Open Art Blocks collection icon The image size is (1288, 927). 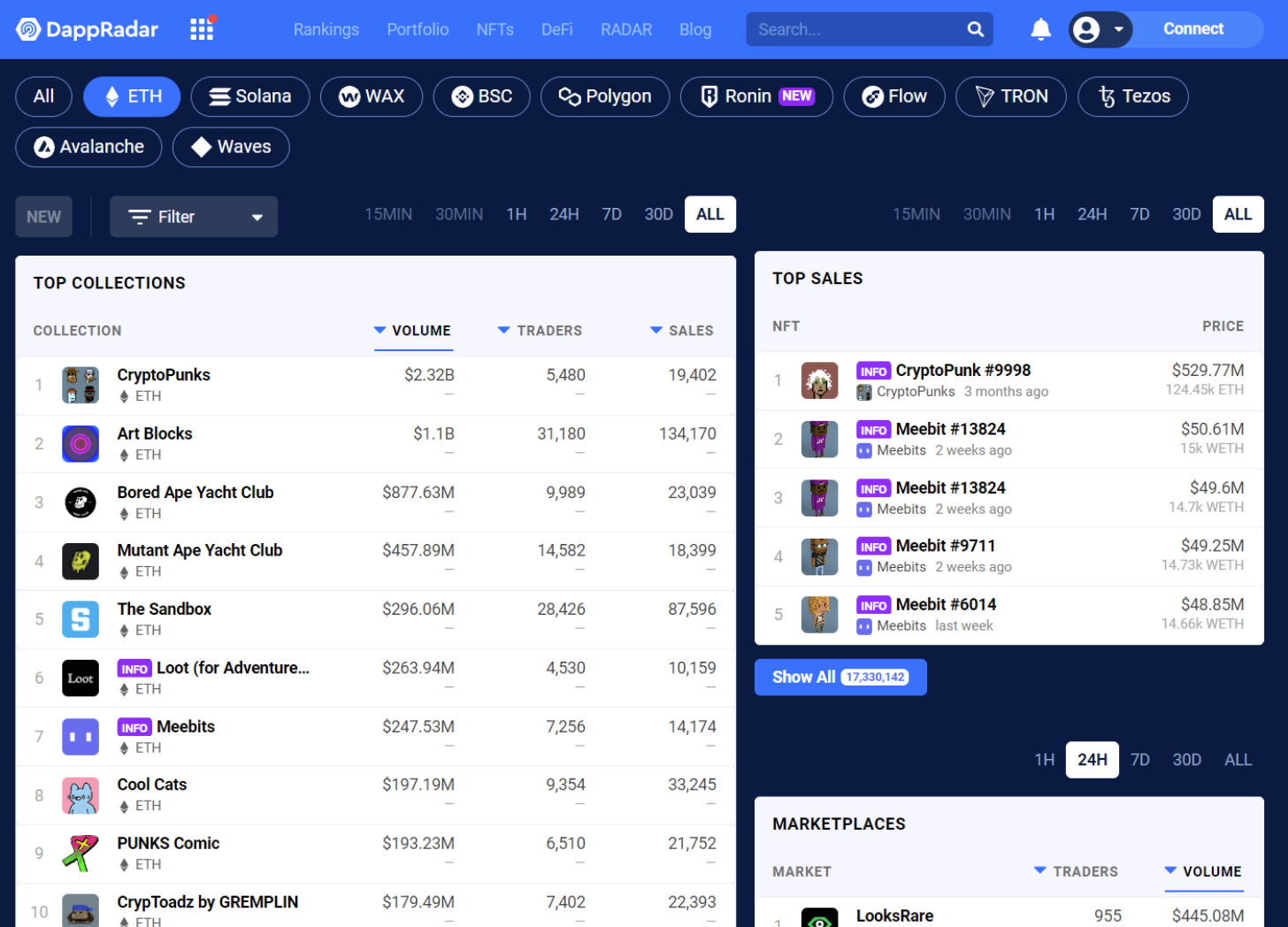[x=80, y=444]
